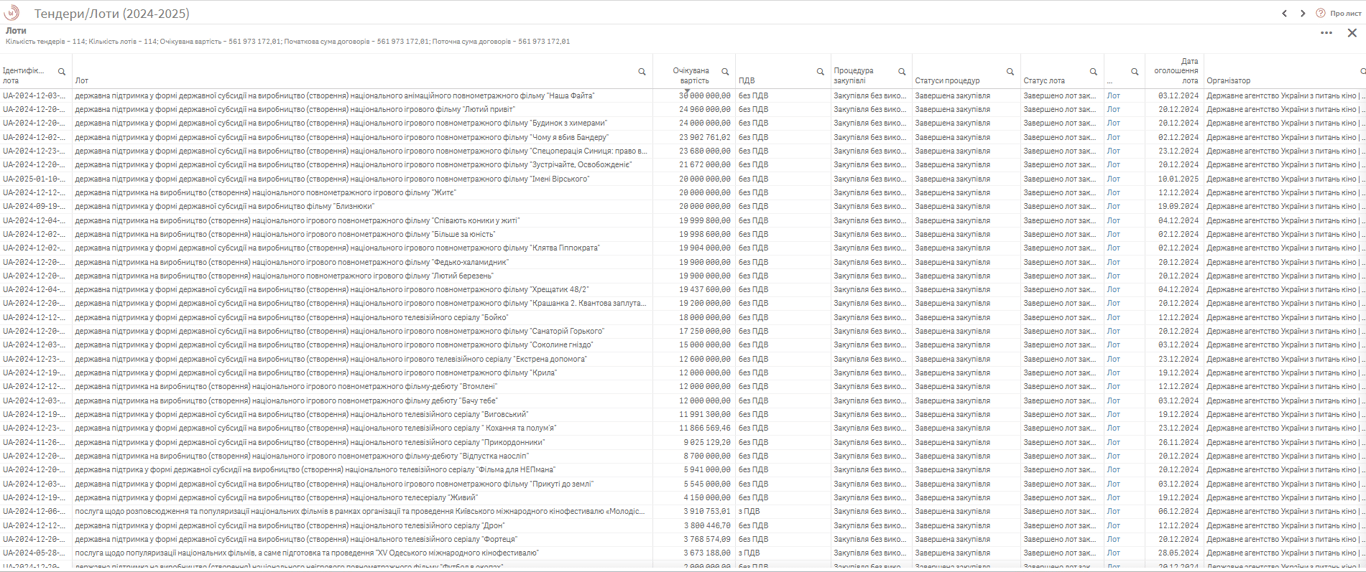The height and width of the screenshot is (572, 1366).
Task: Click search icon in Лот column header
Action: pos(642,72)
